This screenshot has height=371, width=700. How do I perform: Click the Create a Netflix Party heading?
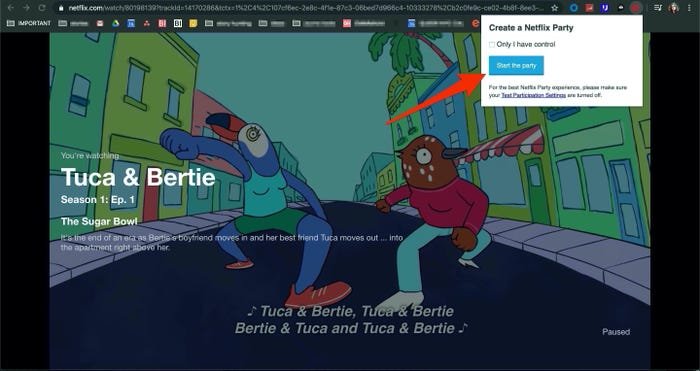pos(531,28)
